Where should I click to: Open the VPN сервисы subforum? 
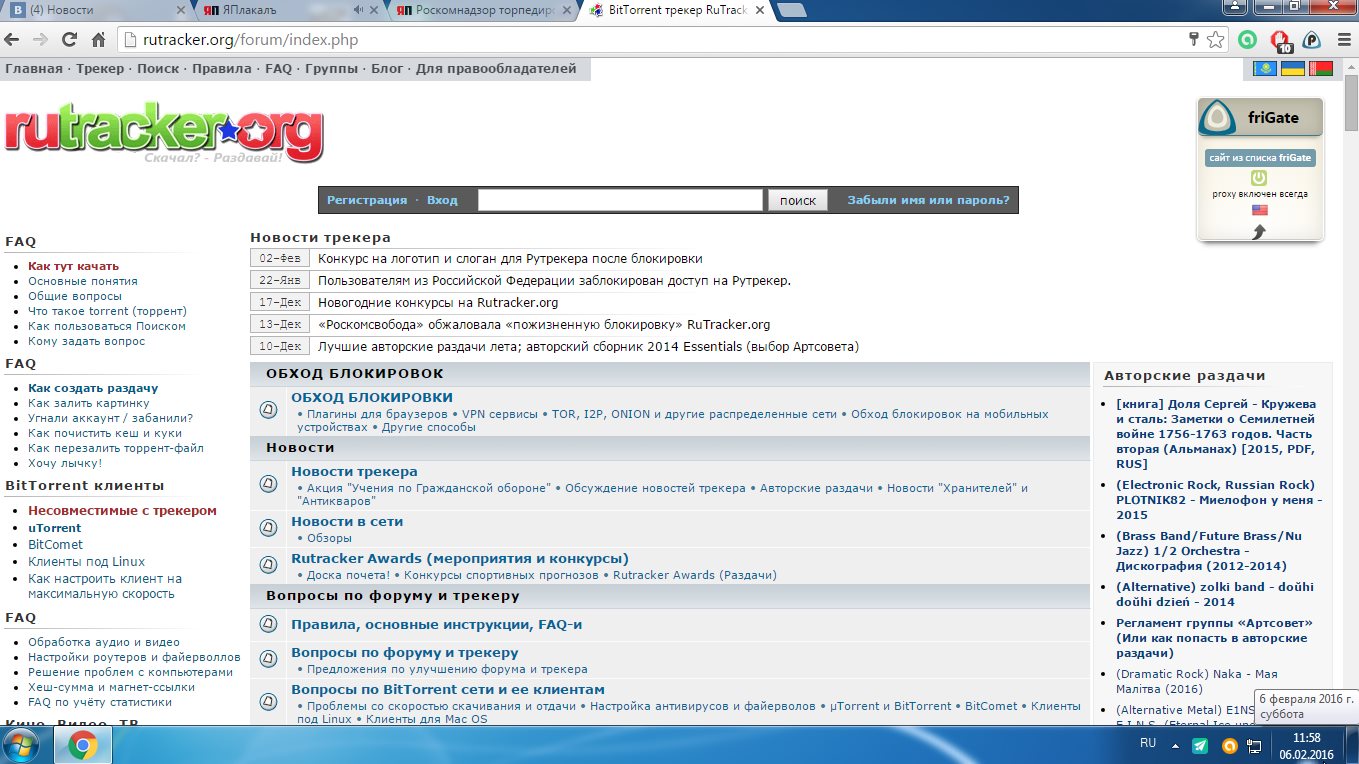click(x=500, y=414)
